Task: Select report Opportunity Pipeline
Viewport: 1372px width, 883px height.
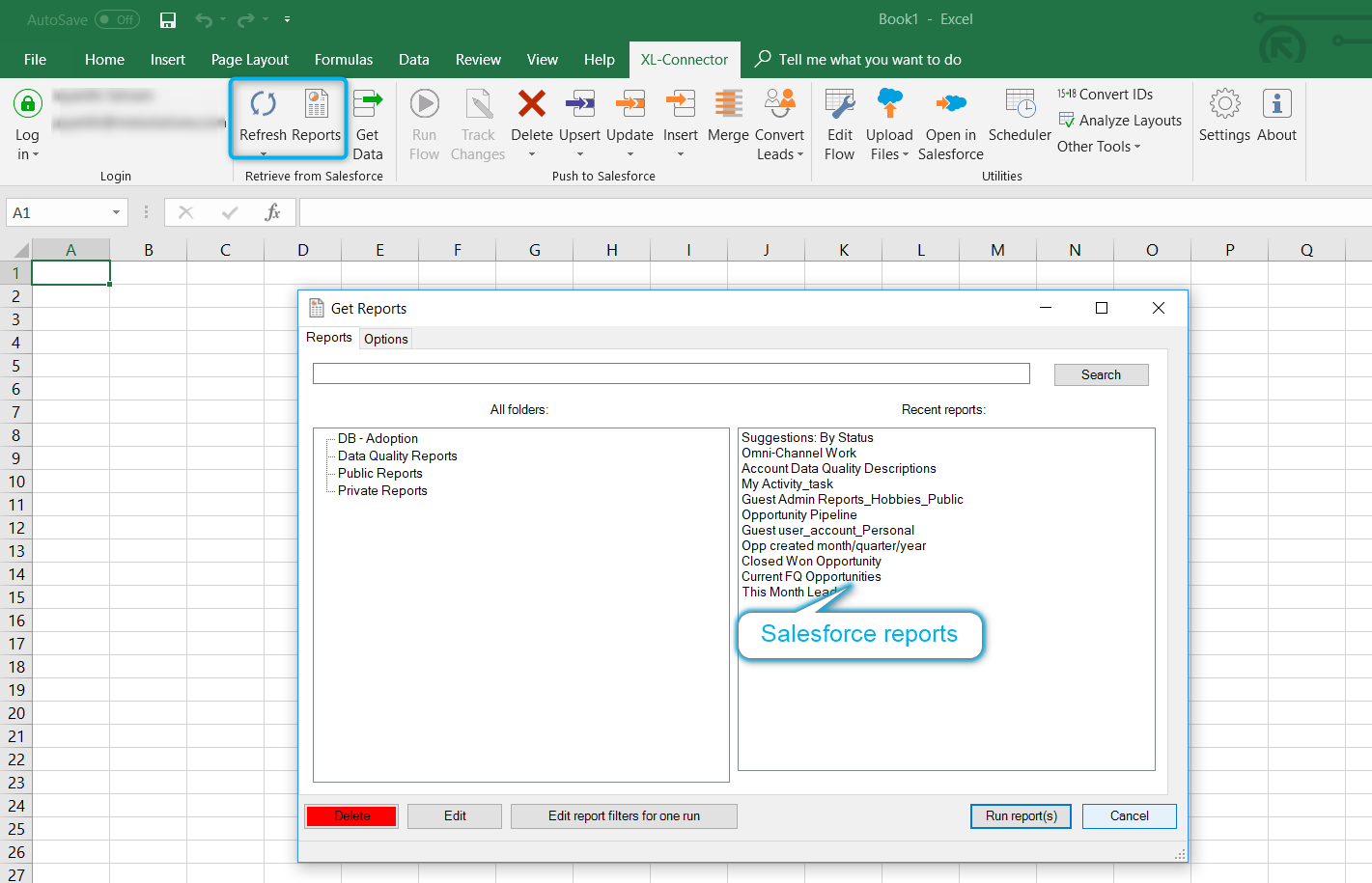Action: point(799,514)
